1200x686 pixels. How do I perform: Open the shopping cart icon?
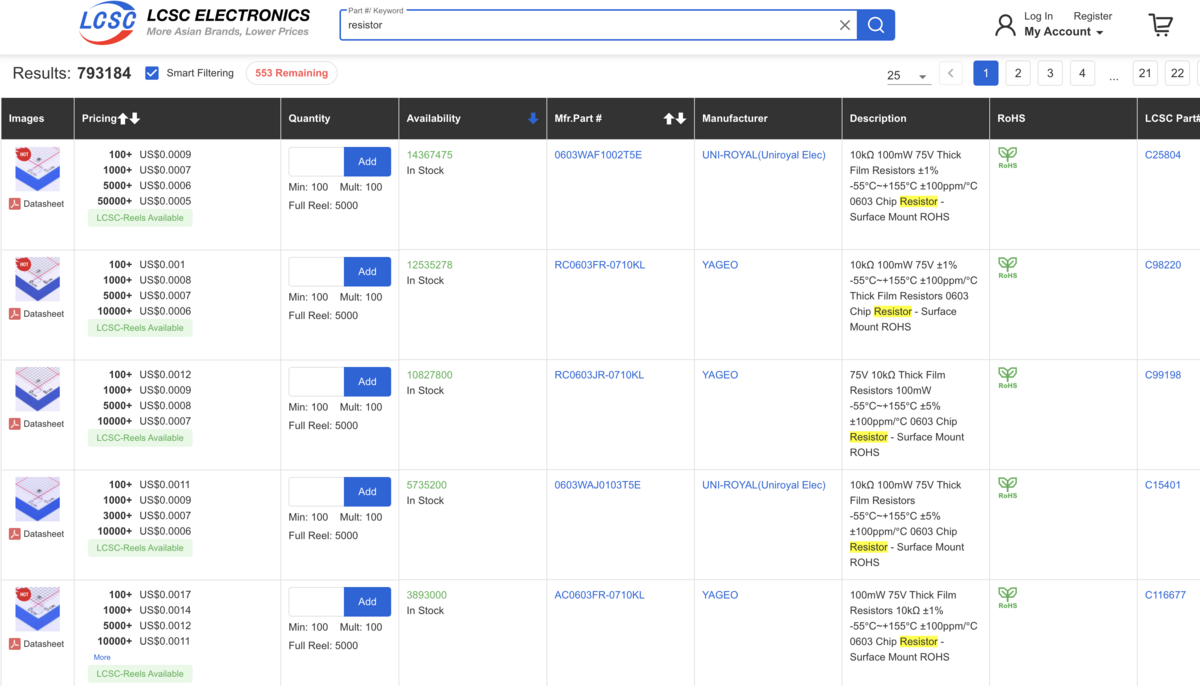tap(1160, 25)
